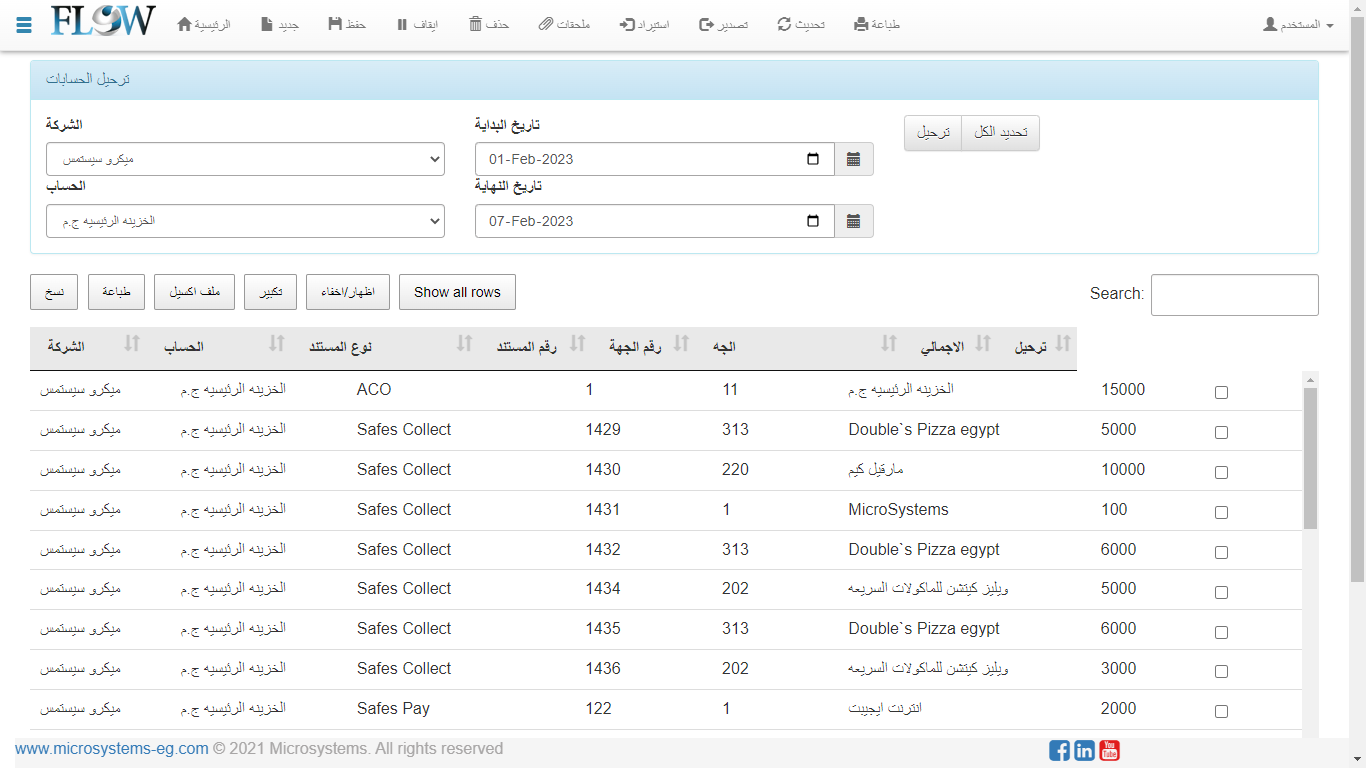Open calendar picker for end date
Image resolution: width=1366 pixels, height=768 pixels.
[x=853, y=221]
